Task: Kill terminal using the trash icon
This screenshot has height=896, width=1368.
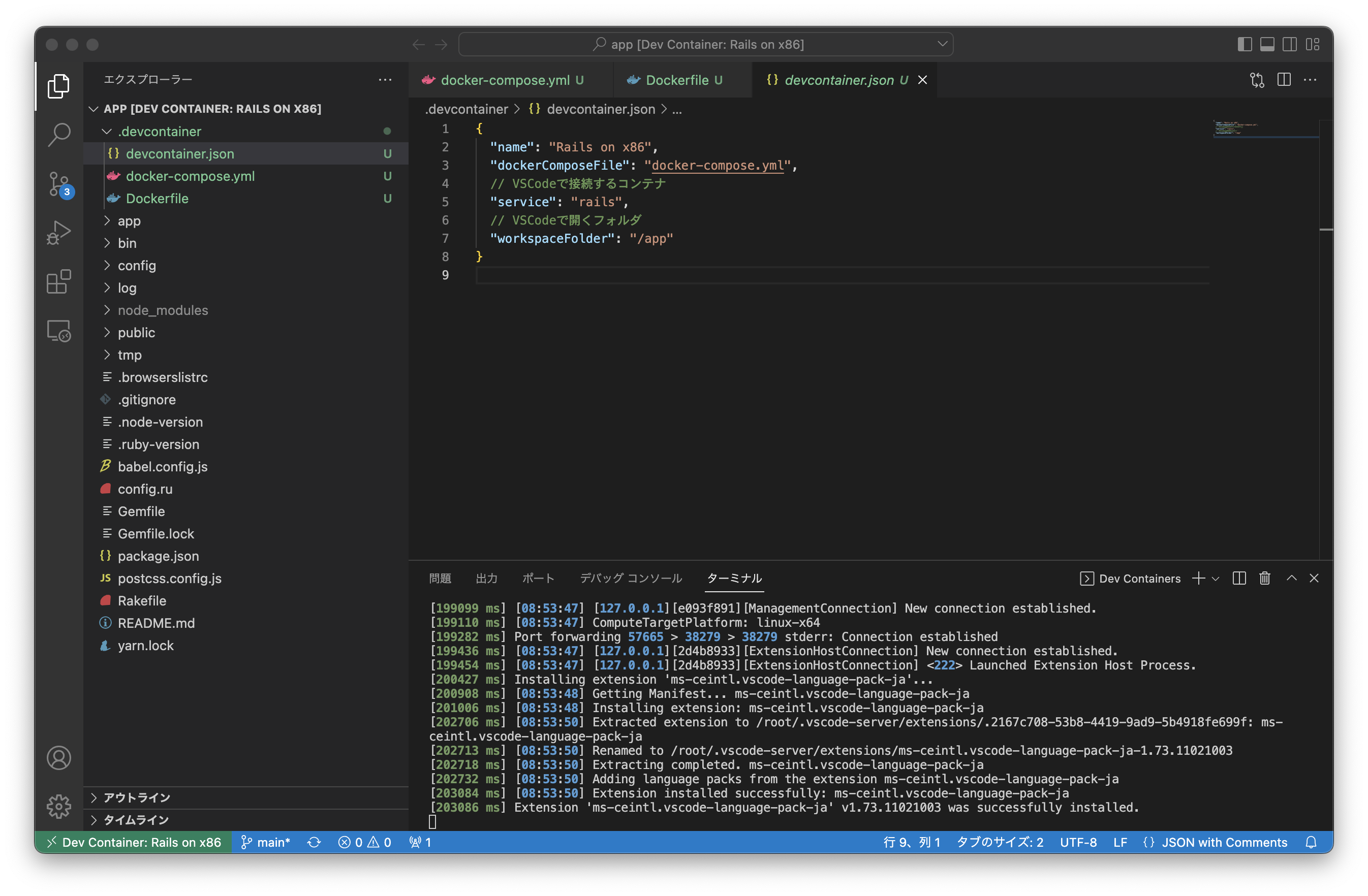Action: tap(1264, 579)
